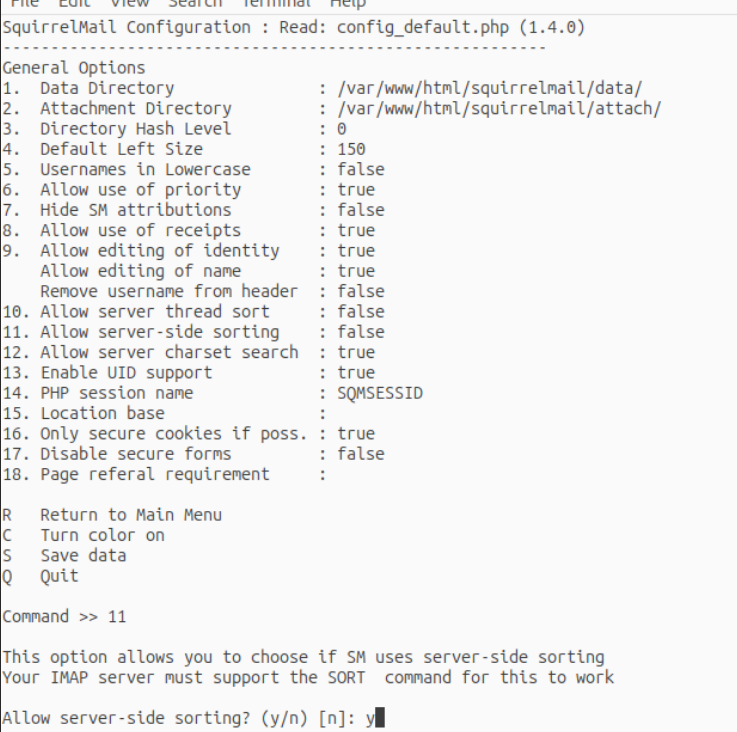The width and height of the screenshot is (737, 732).
Task: Click the SquirrelMail Configuration title line
Action: (x=293, y=27)
